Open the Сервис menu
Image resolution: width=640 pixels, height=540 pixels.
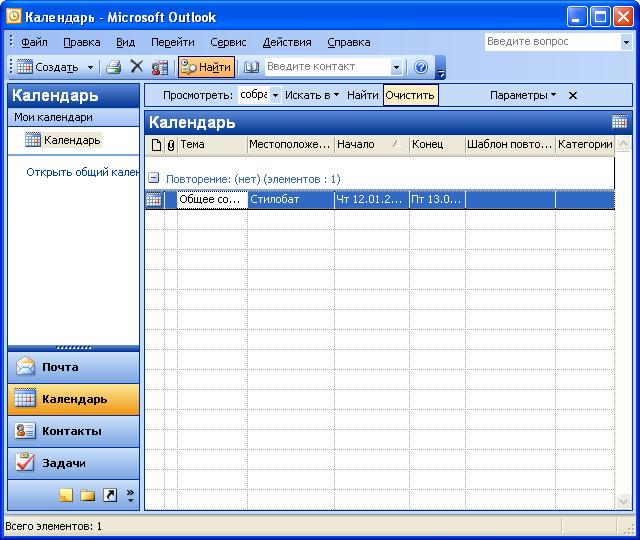point(228,42)
